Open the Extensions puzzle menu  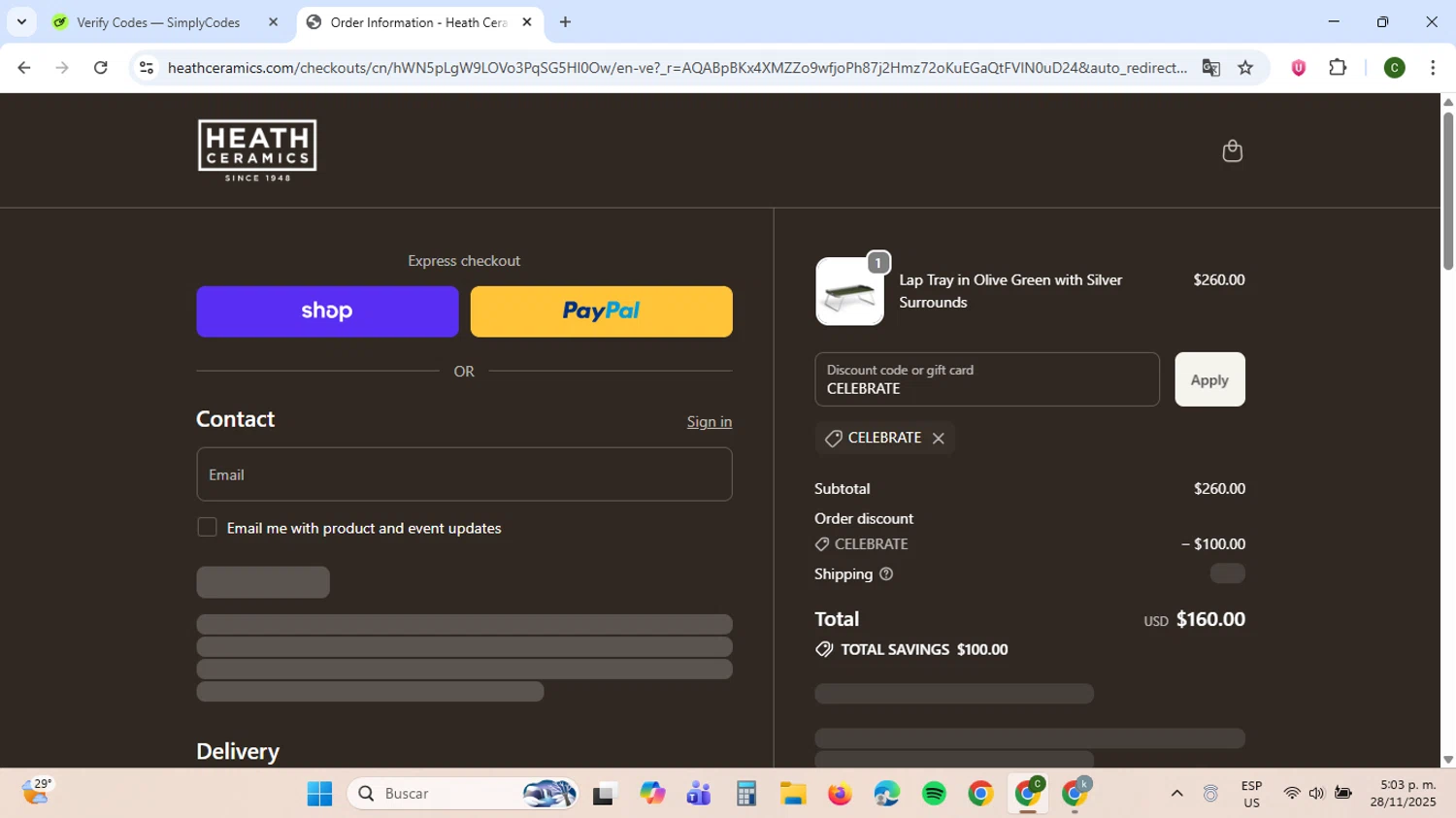tap(1338, 68)
